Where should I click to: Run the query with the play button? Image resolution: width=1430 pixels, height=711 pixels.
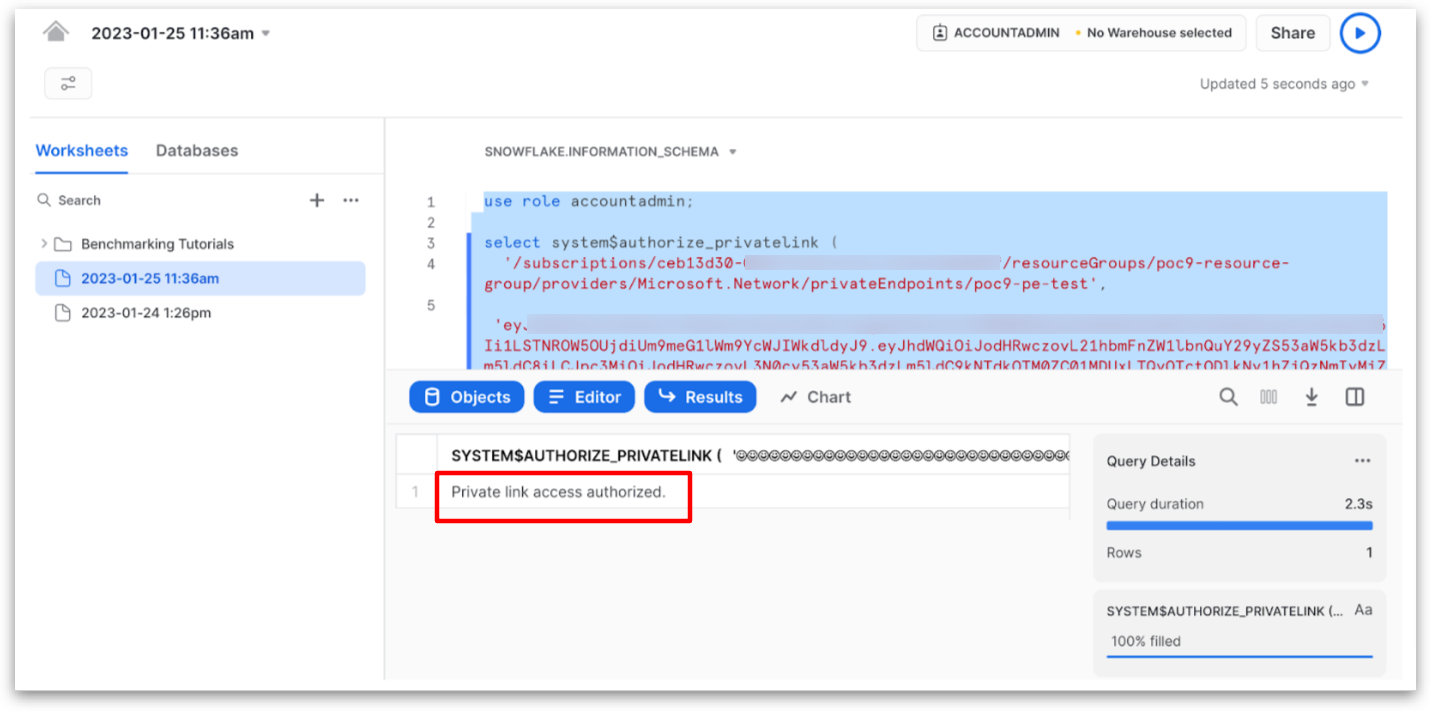point(1359,33)
